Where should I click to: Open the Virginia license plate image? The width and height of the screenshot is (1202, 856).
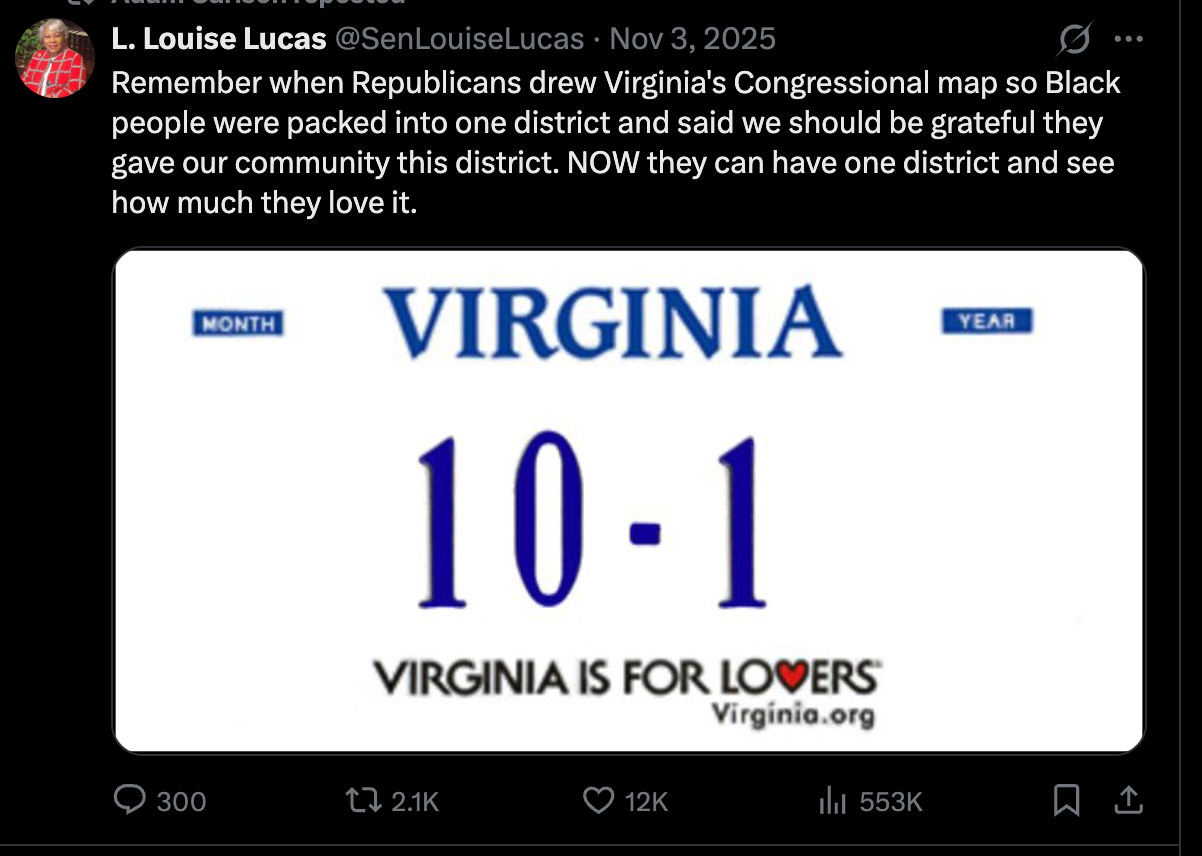click(x=628, y=498)
